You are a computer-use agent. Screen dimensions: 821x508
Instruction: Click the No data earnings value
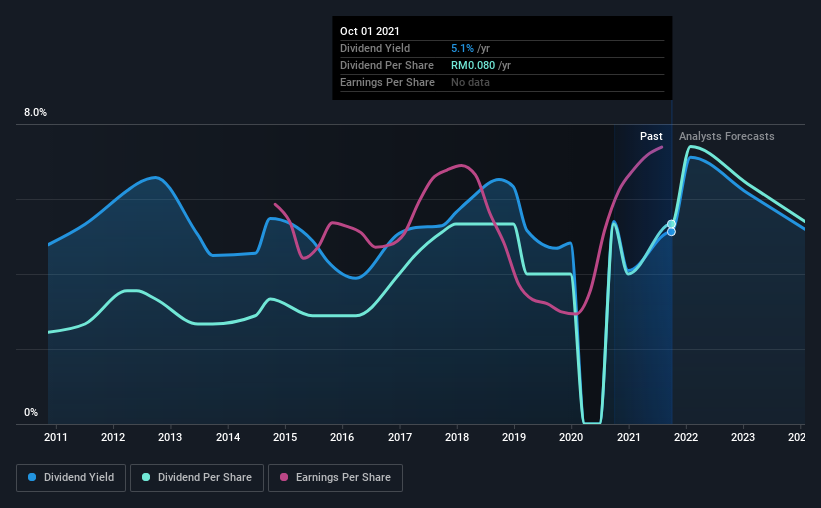click(x=470, y=82)
